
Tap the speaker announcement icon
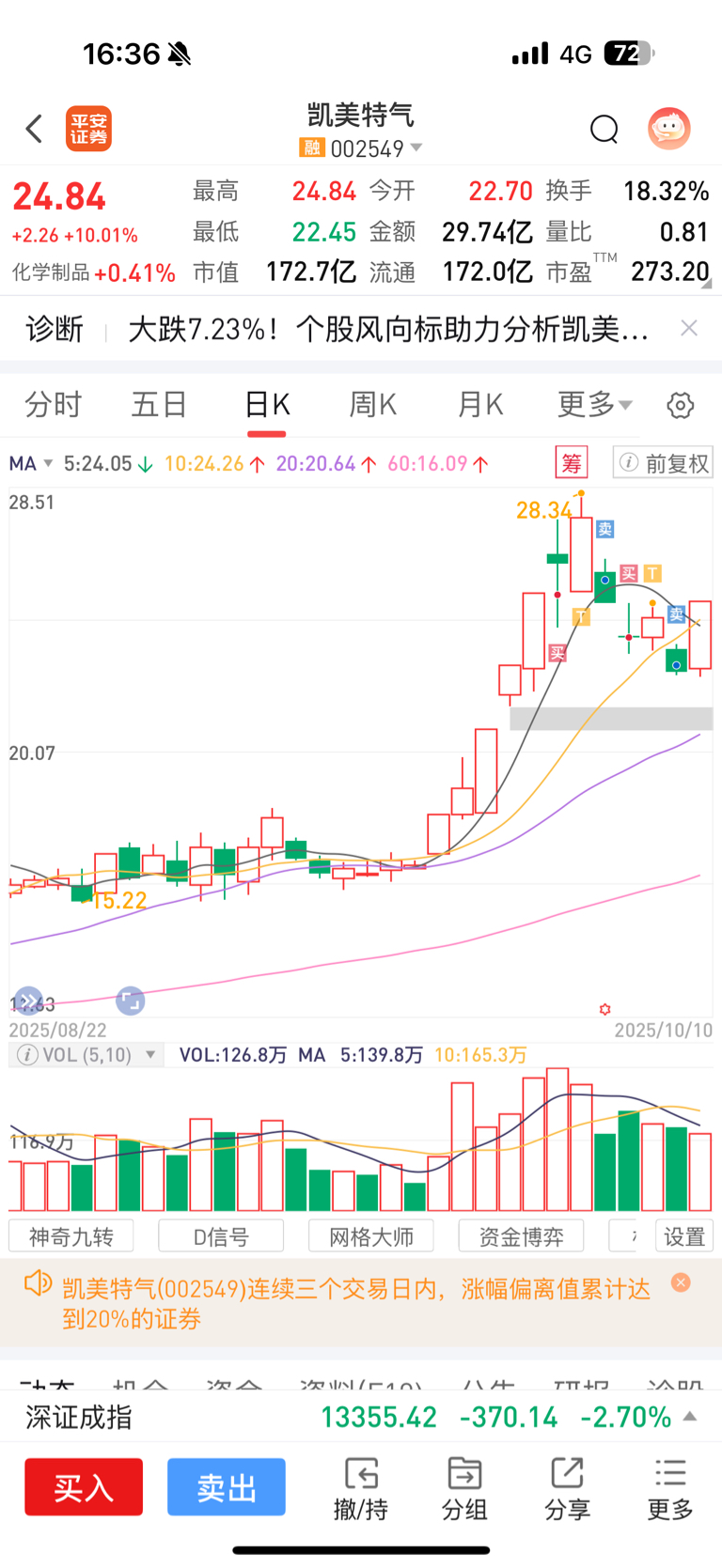click(38, 1283)
